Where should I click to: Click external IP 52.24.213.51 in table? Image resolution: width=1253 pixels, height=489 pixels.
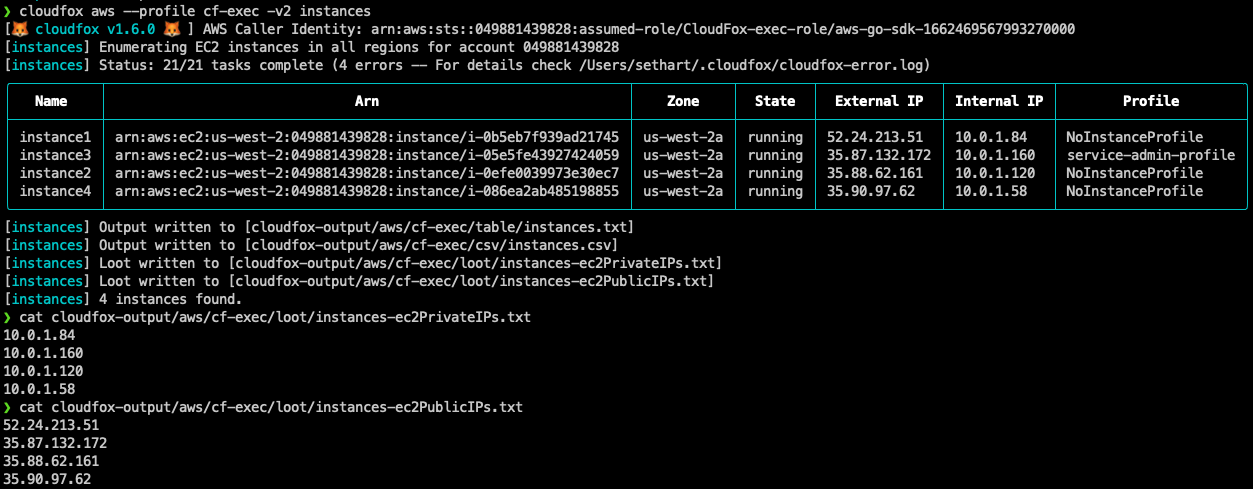point(875,137)
